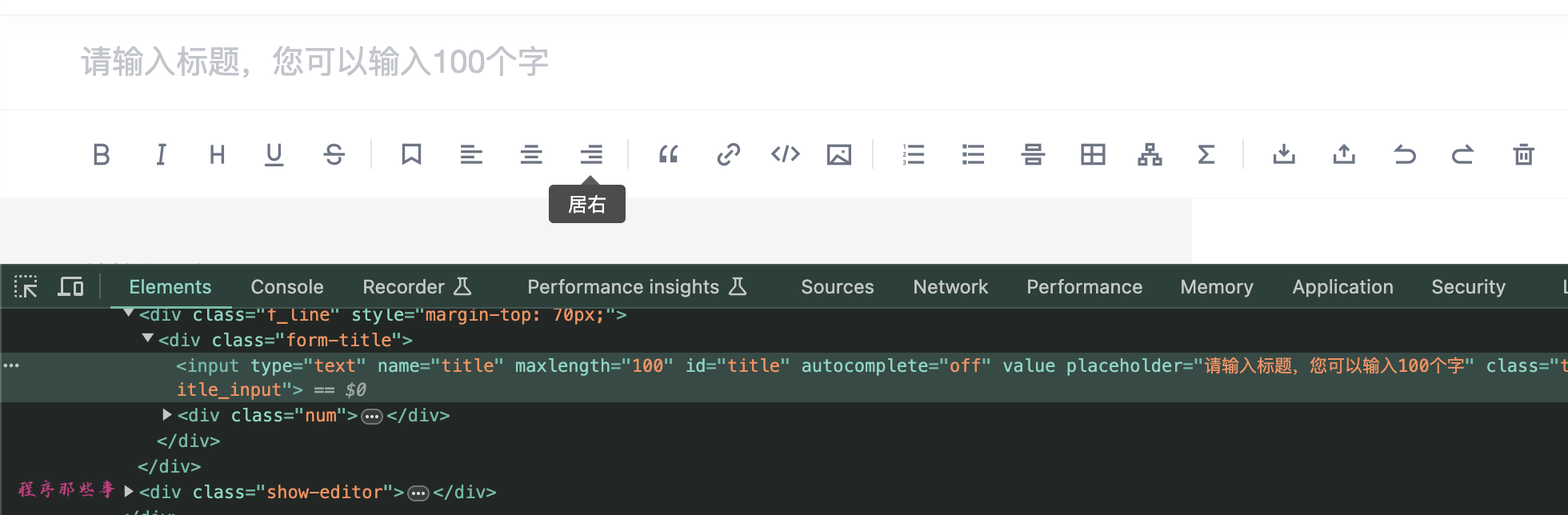Toggle bold formatting in editor toolbar
This screenshot has height=515, width=1568.
(101, 154)
